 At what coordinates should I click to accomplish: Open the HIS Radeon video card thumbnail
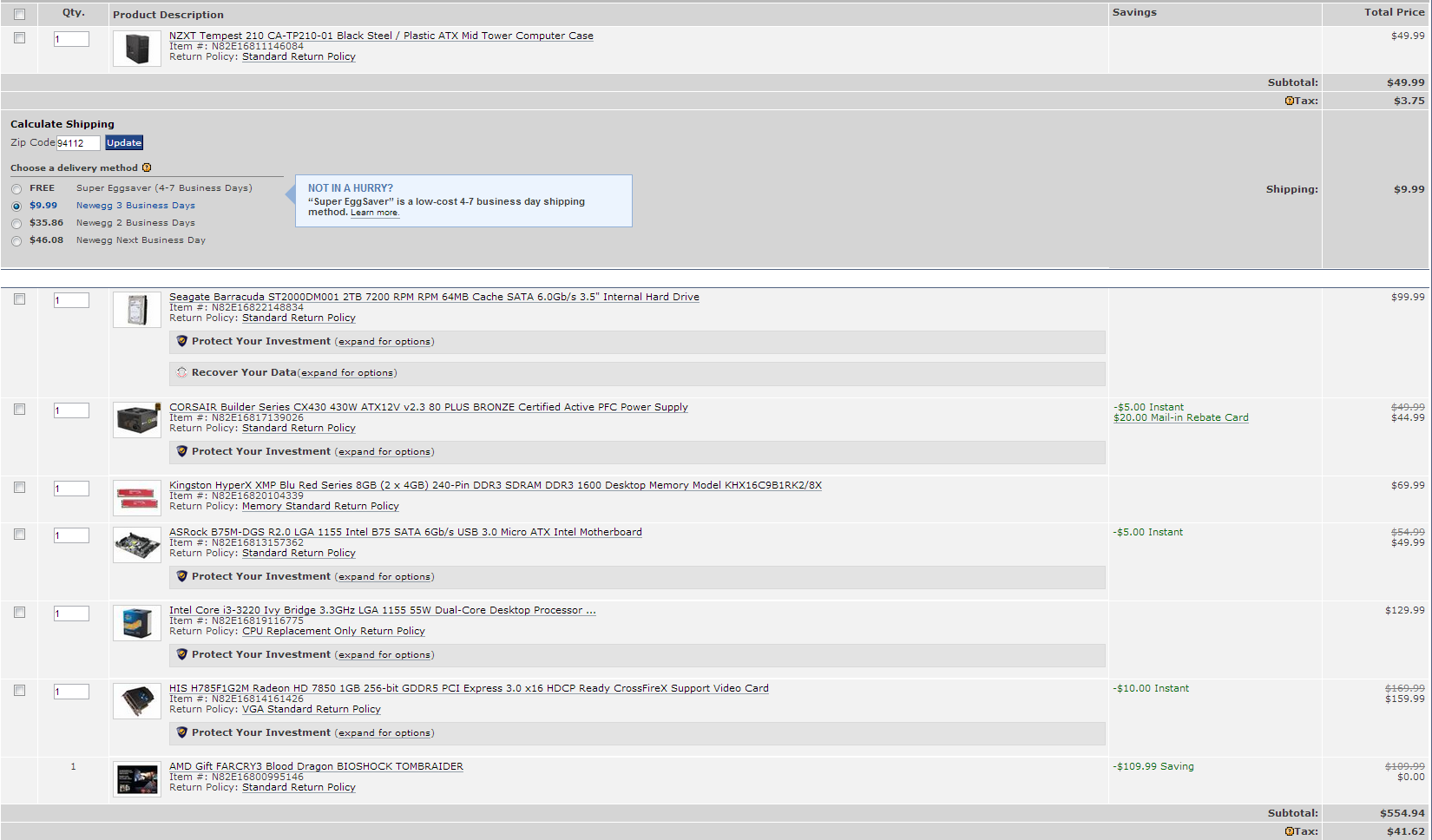(x=137, y=701)
